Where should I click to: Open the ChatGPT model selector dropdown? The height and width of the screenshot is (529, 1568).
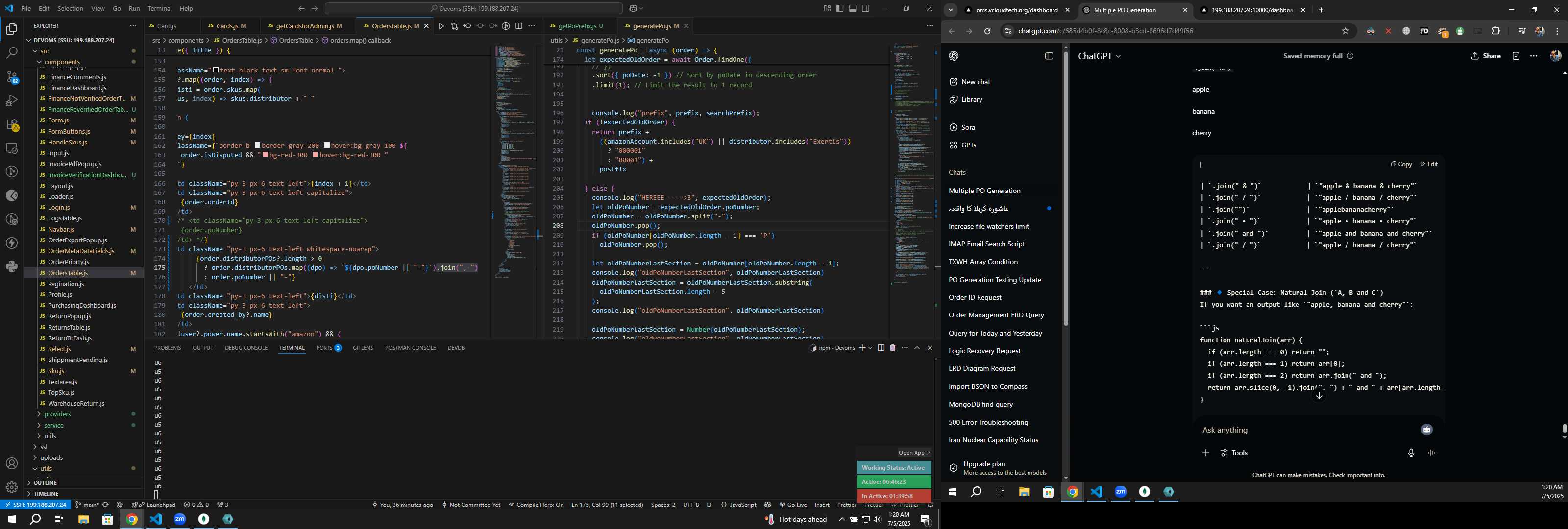[x=1099, y=56]
